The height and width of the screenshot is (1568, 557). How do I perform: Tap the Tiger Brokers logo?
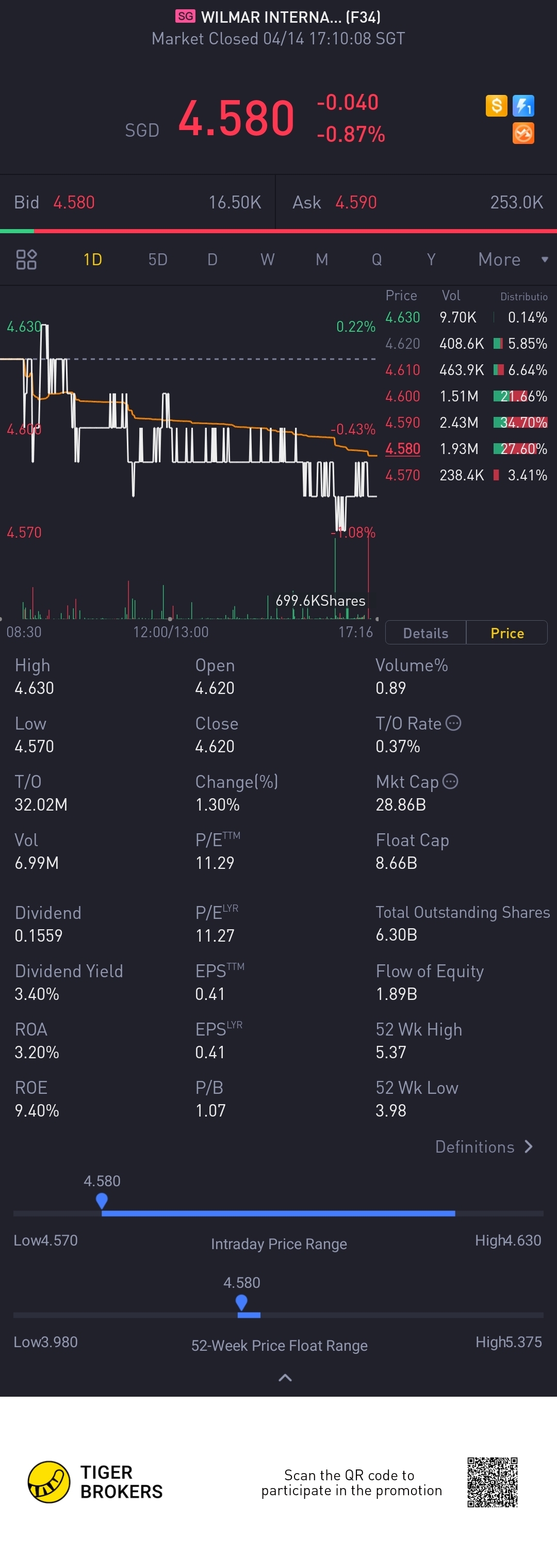click(x=48, y=1482)
